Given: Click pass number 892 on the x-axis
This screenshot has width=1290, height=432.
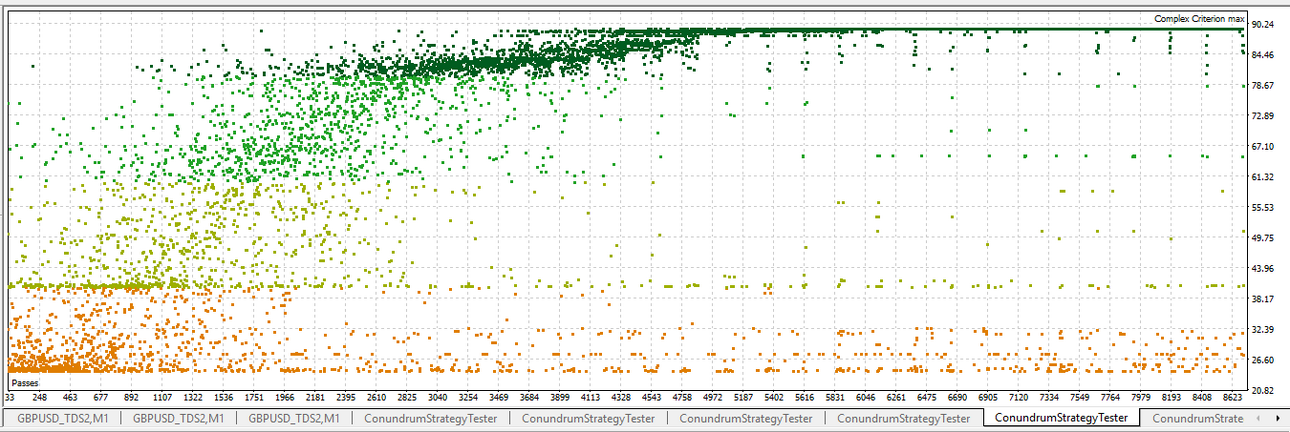Looking at the screenshot, I should (132, 398).
